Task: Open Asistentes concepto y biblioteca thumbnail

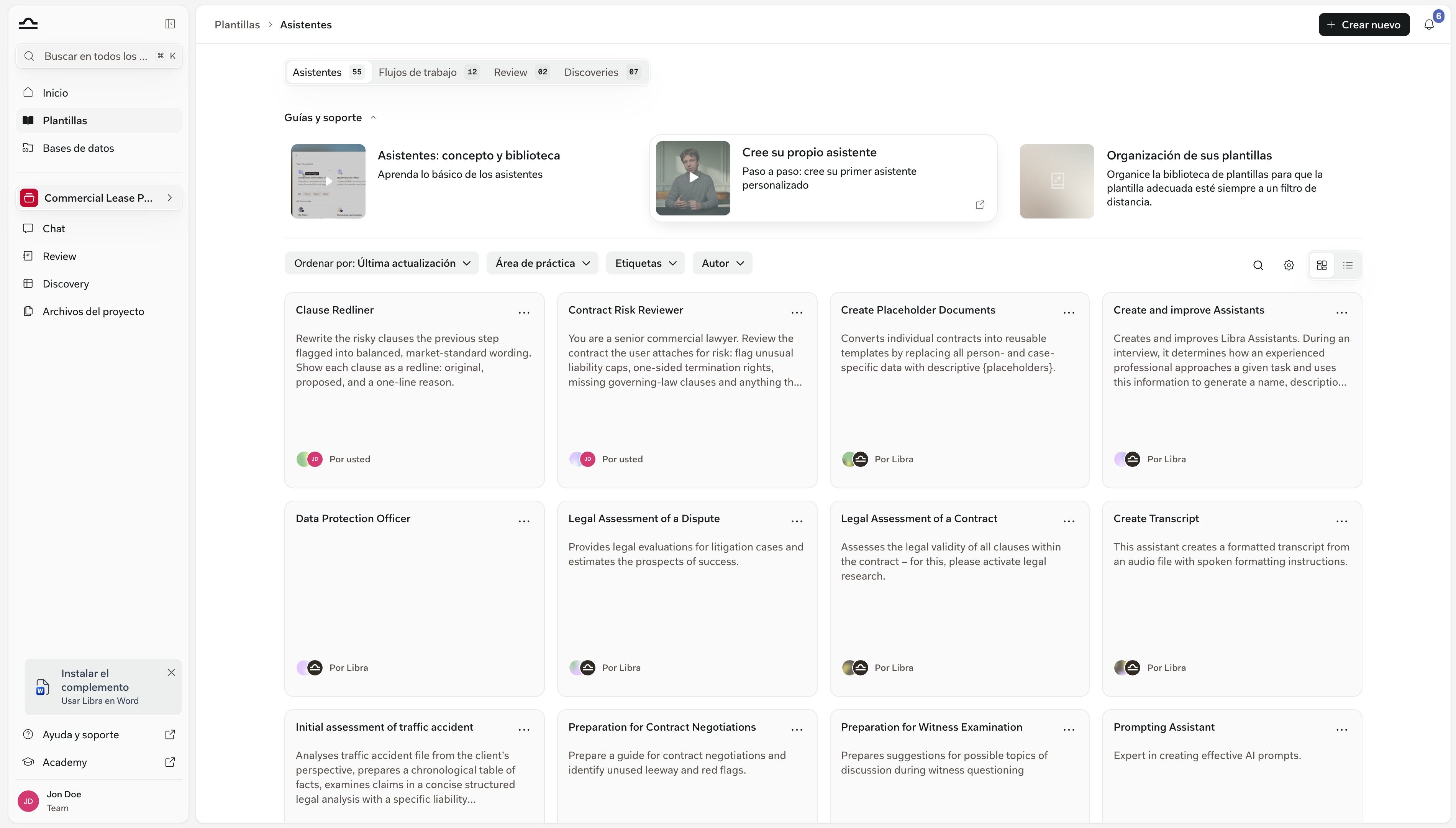Action: click(328, 181)
